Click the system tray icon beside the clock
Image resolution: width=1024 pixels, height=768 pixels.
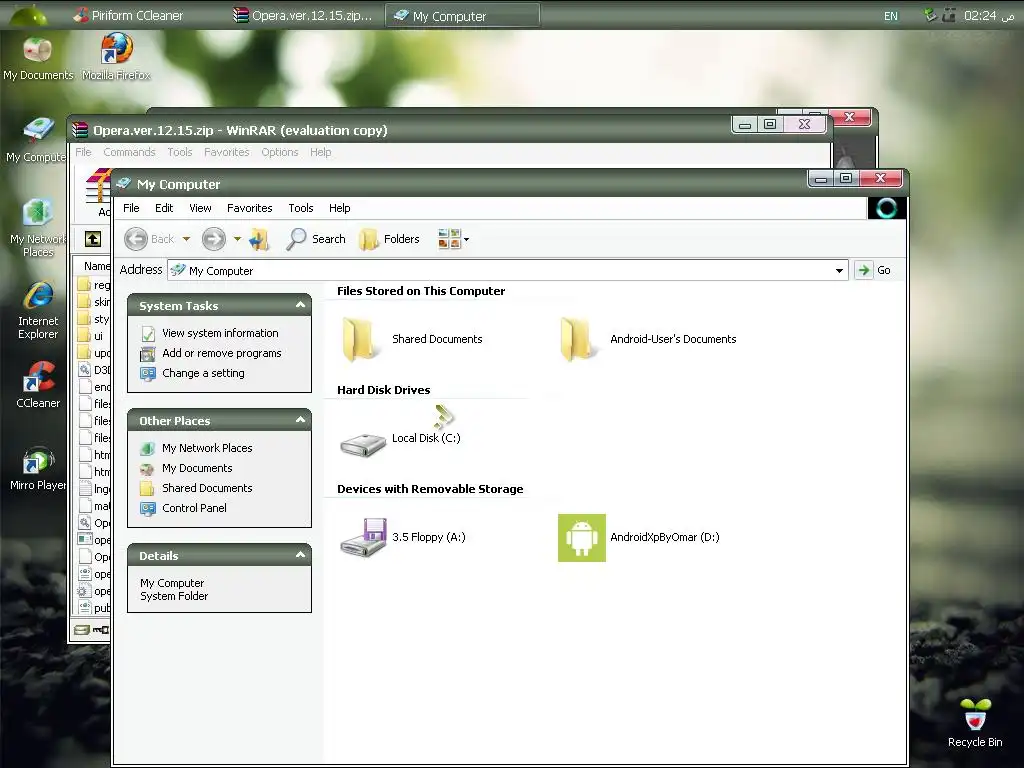pos(948,15)
